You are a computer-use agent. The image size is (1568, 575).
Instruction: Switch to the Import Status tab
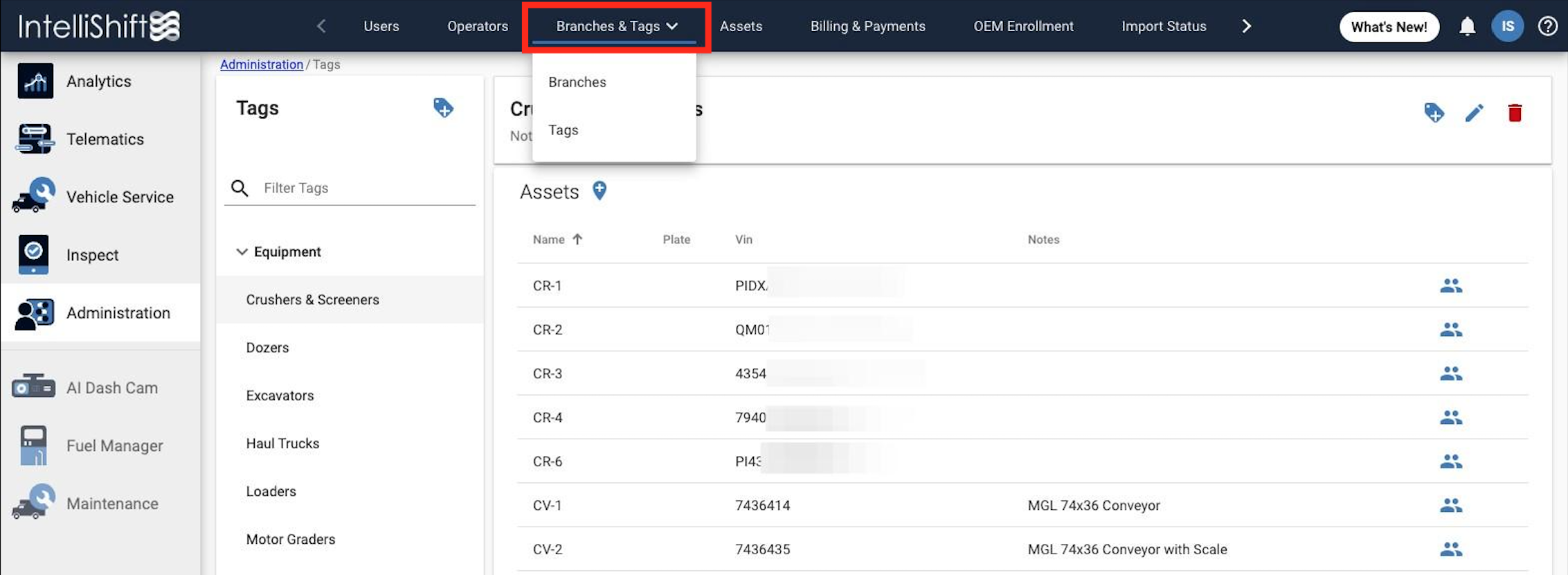(1164, 26)
